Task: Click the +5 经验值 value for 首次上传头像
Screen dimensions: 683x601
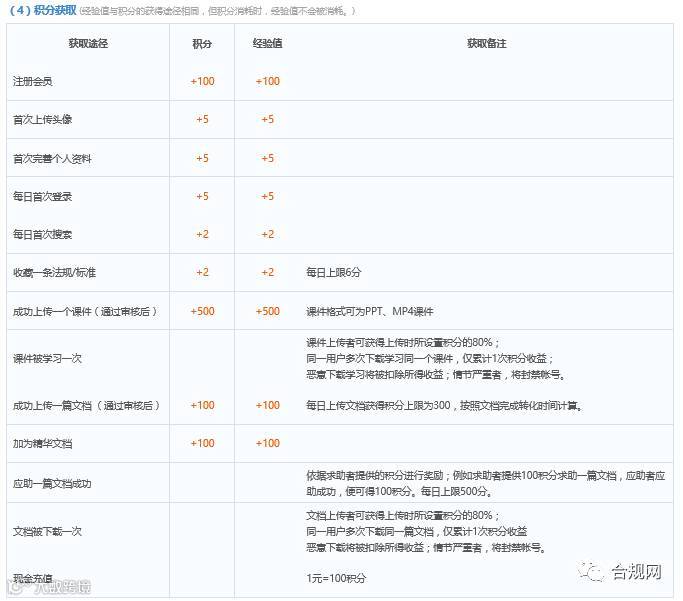Action: click(x=267, y=119)
